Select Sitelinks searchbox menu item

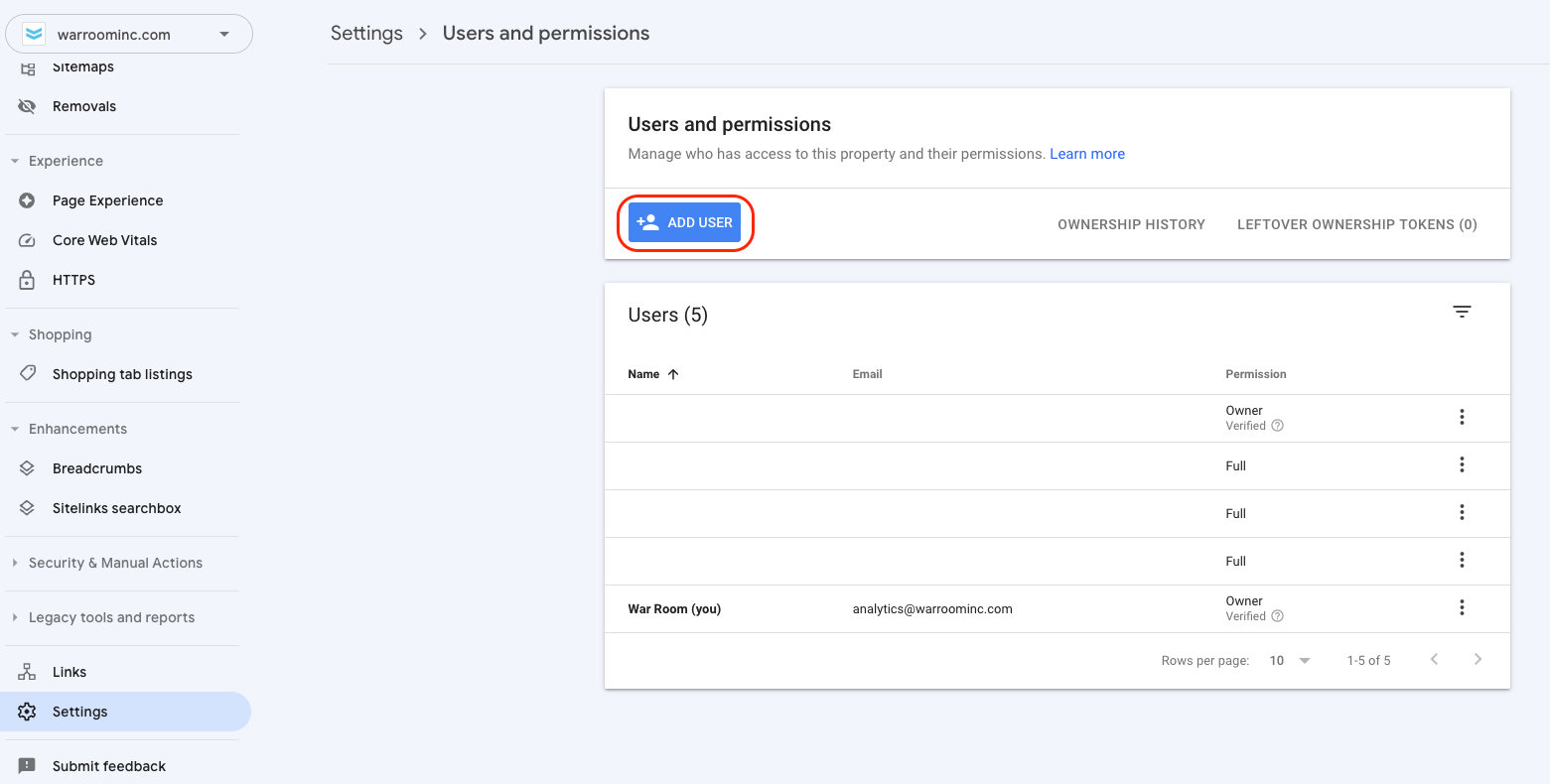[x=117, y=508]
